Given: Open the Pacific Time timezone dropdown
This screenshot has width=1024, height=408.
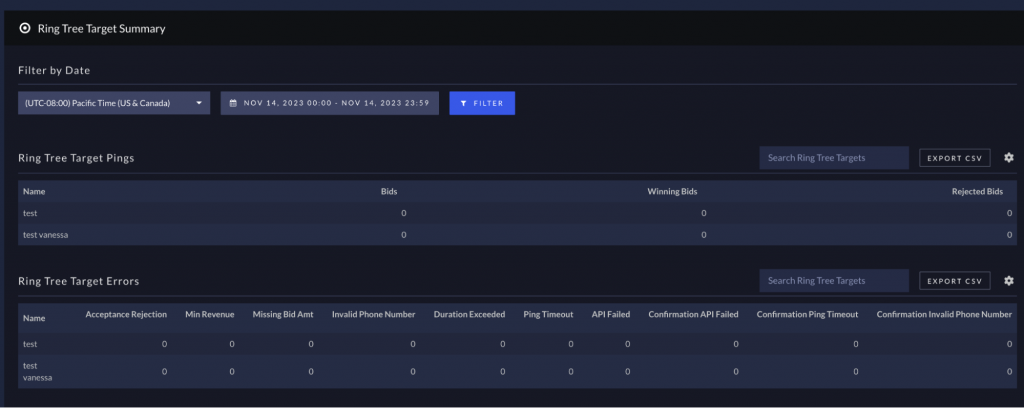Looking at the screenshot, I should pos(114,103).
